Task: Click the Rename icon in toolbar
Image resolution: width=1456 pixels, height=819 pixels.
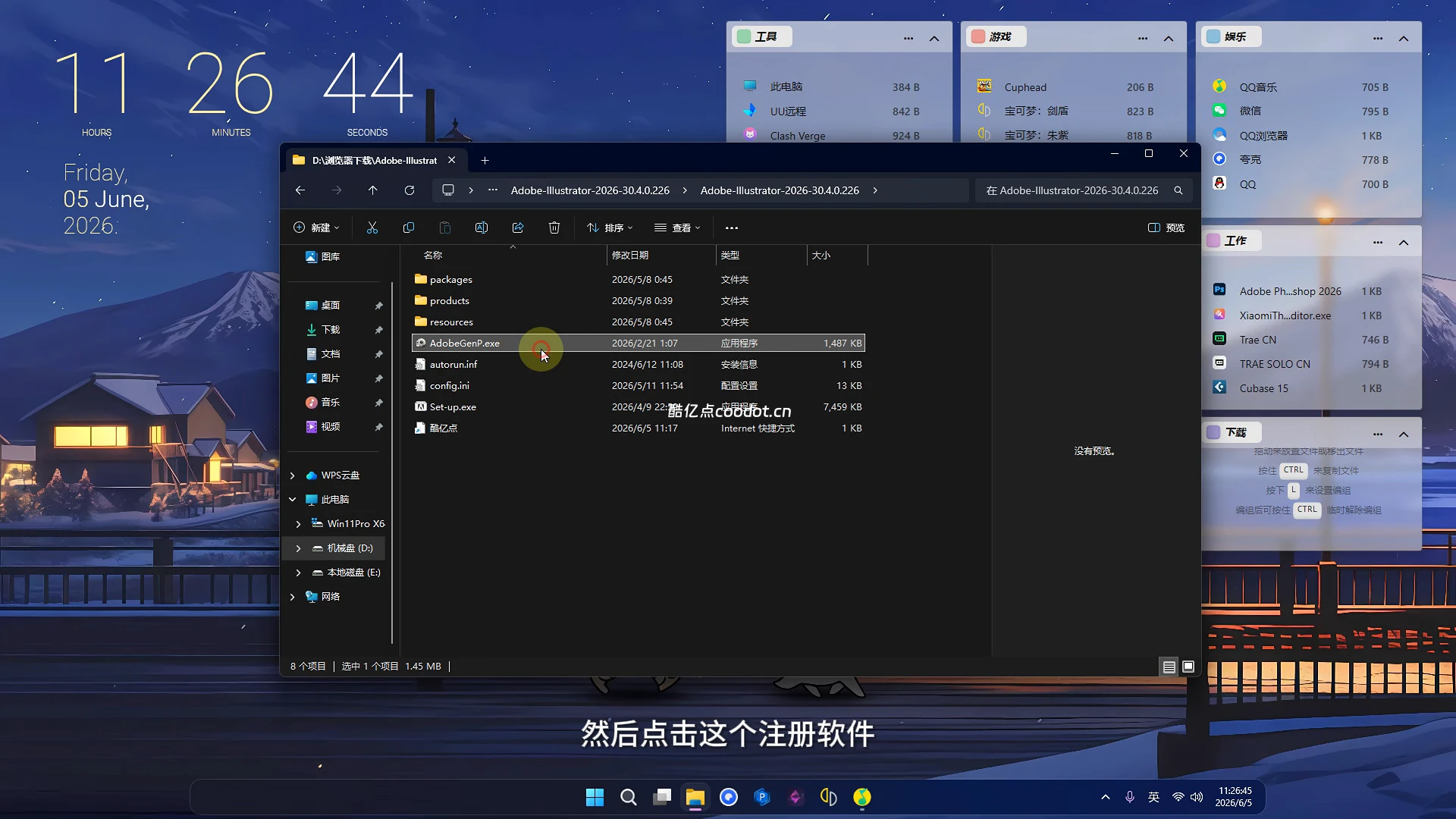Action: point(482,227)
